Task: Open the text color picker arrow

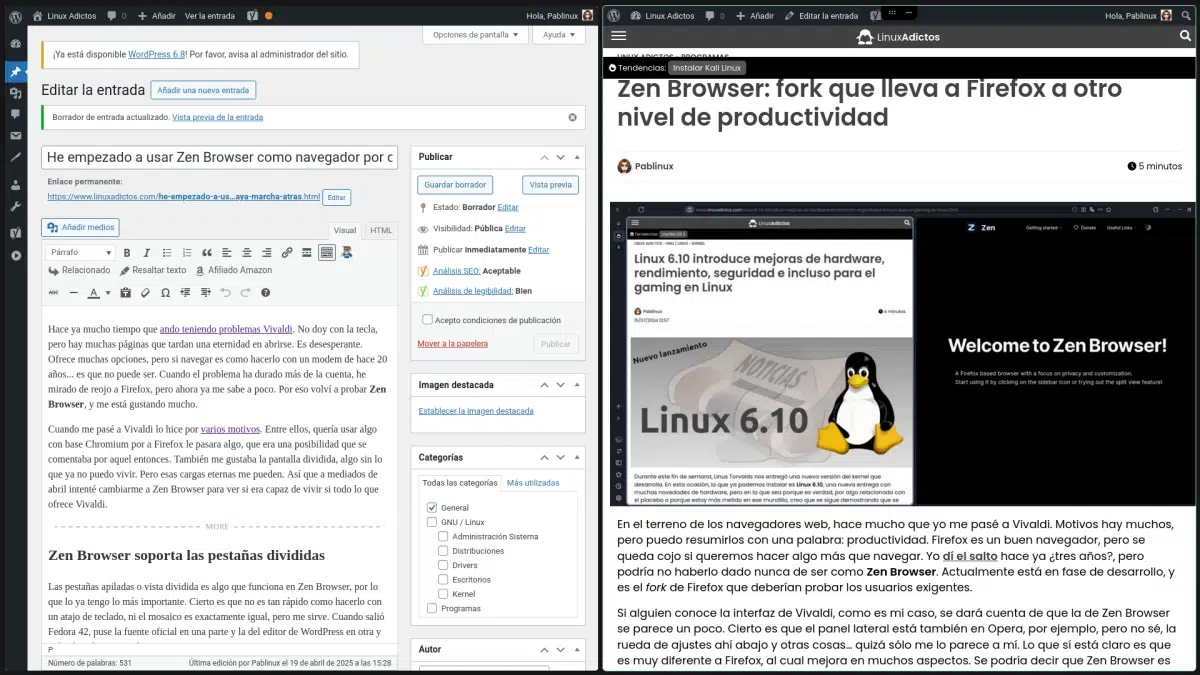Action: pos(107,293)
